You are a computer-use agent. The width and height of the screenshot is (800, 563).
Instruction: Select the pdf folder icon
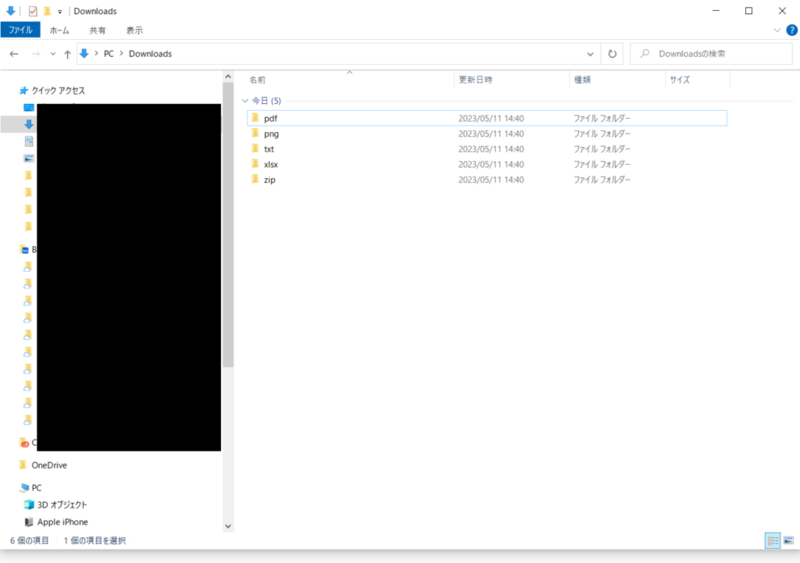[x=256, y=118]
